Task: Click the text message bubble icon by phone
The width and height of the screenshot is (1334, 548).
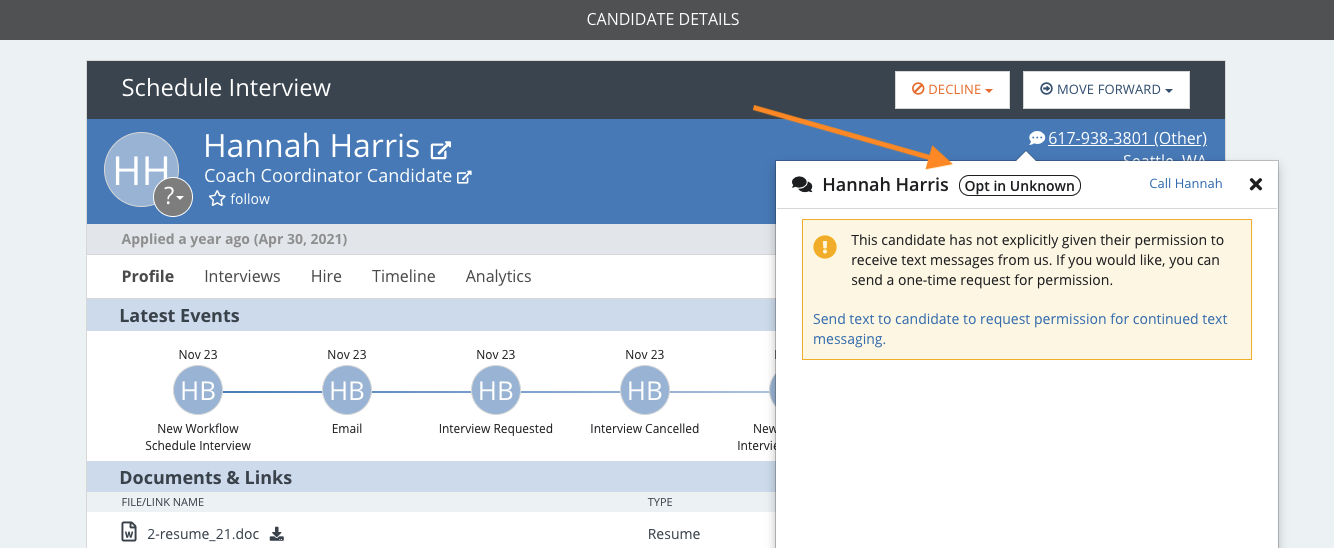Action: coord(1037,138)
